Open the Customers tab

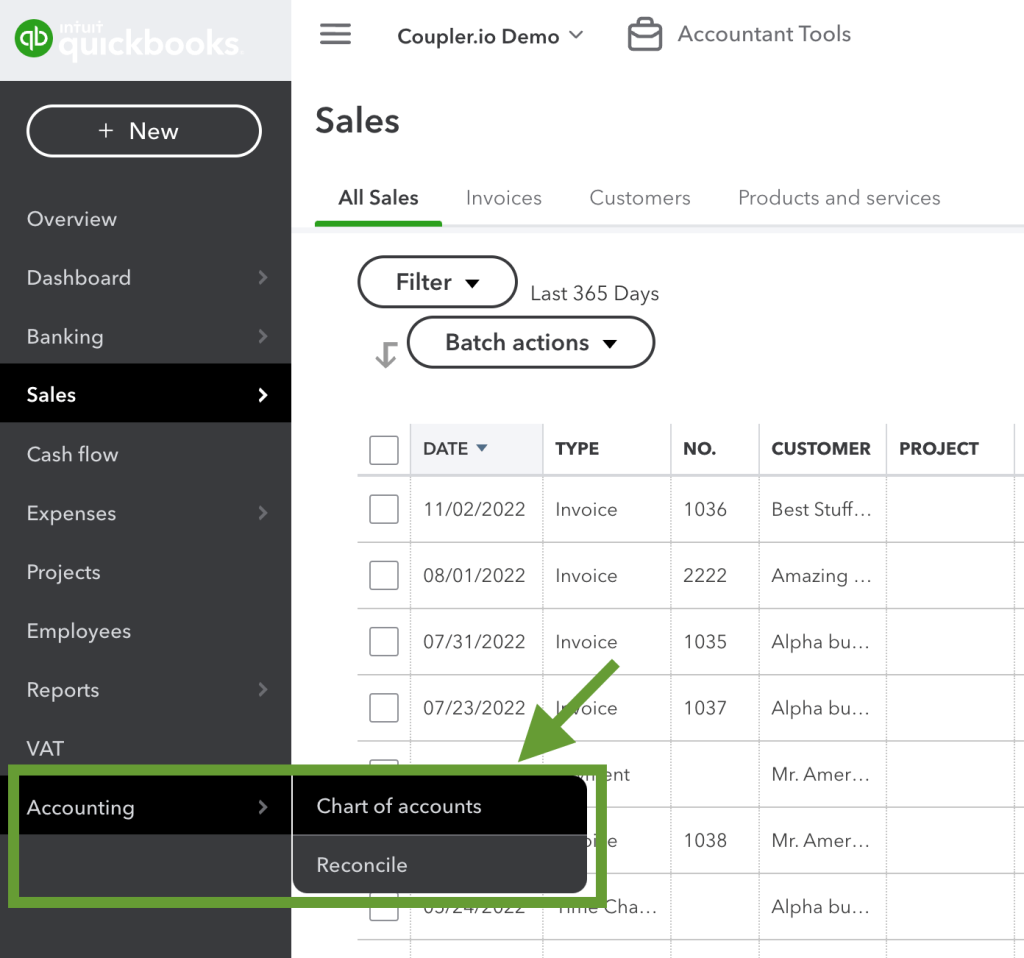point(639,198)
